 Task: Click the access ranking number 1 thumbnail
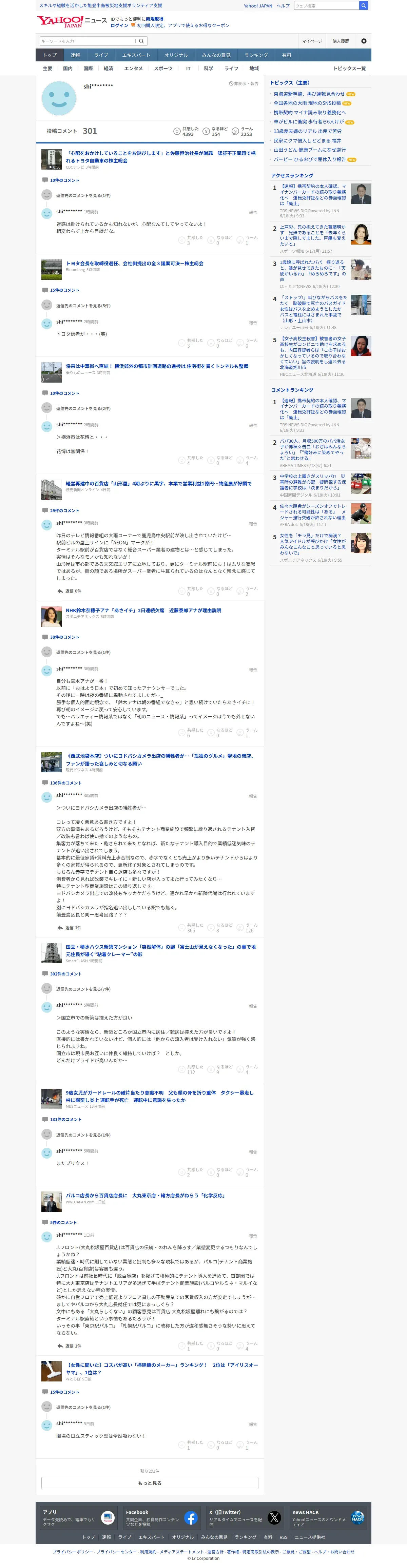pos(361,194)
